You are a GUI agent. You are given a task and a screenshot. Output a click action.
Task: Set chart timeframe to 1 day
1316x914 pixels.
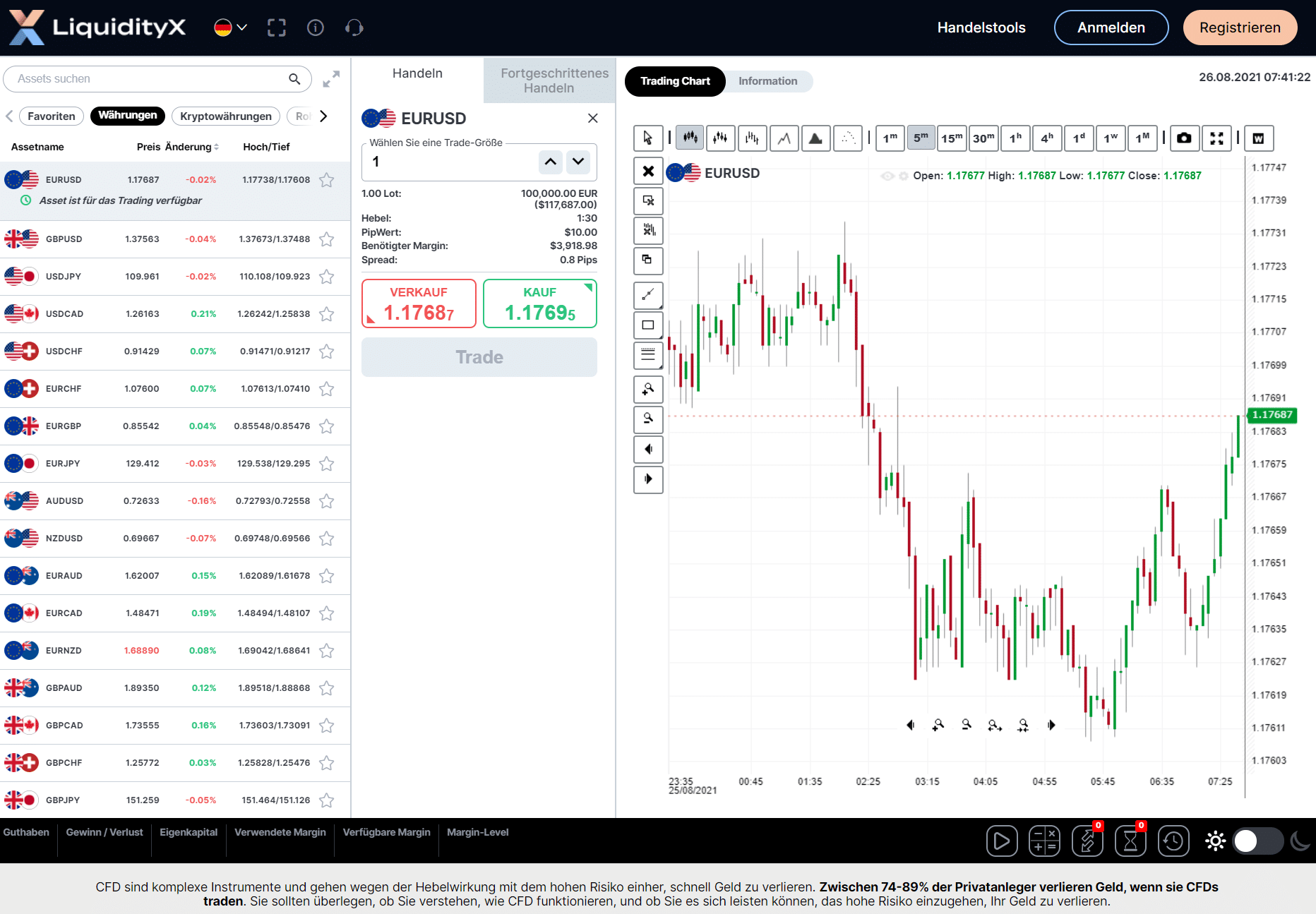1079,138
